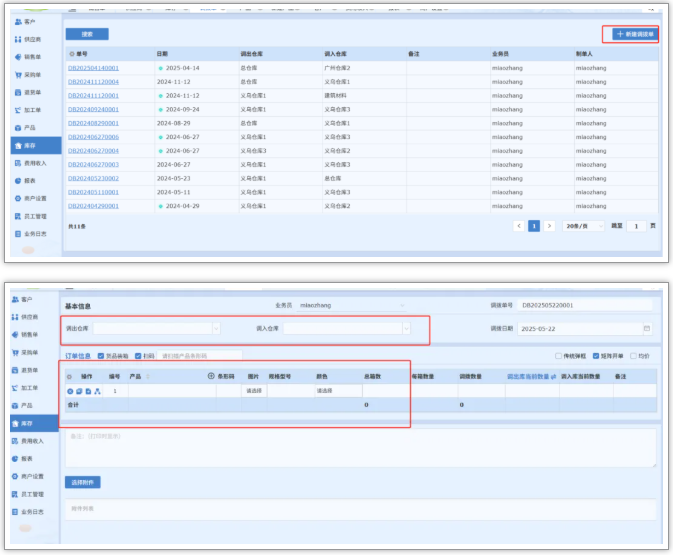The width and height of the screenshot is (673, 555).
Task: Go to the previous page arrow
Action: (x=519, y=226)
